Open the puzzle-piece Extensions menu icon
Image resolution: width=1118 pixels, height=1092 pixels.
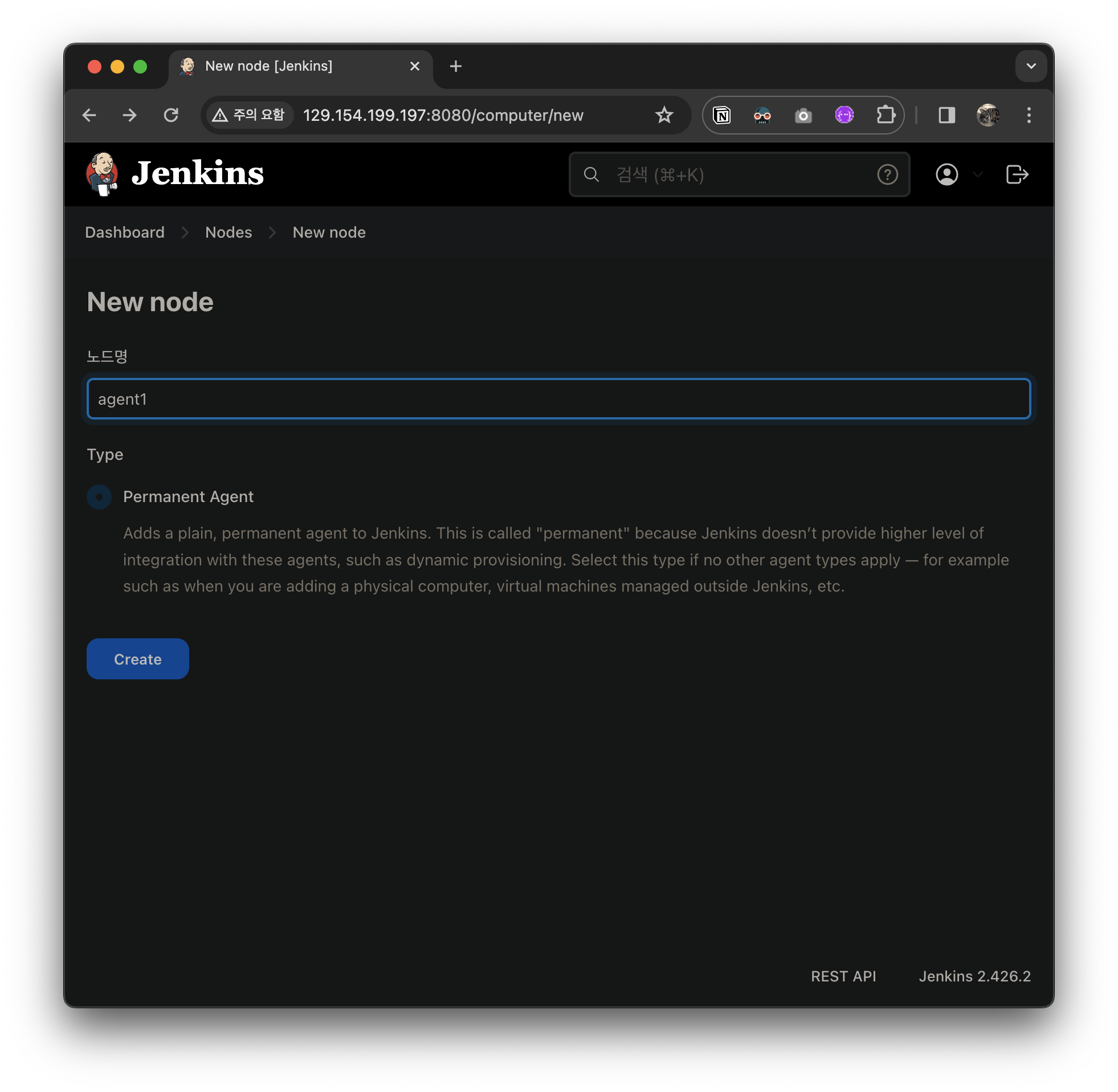[886, 115]
